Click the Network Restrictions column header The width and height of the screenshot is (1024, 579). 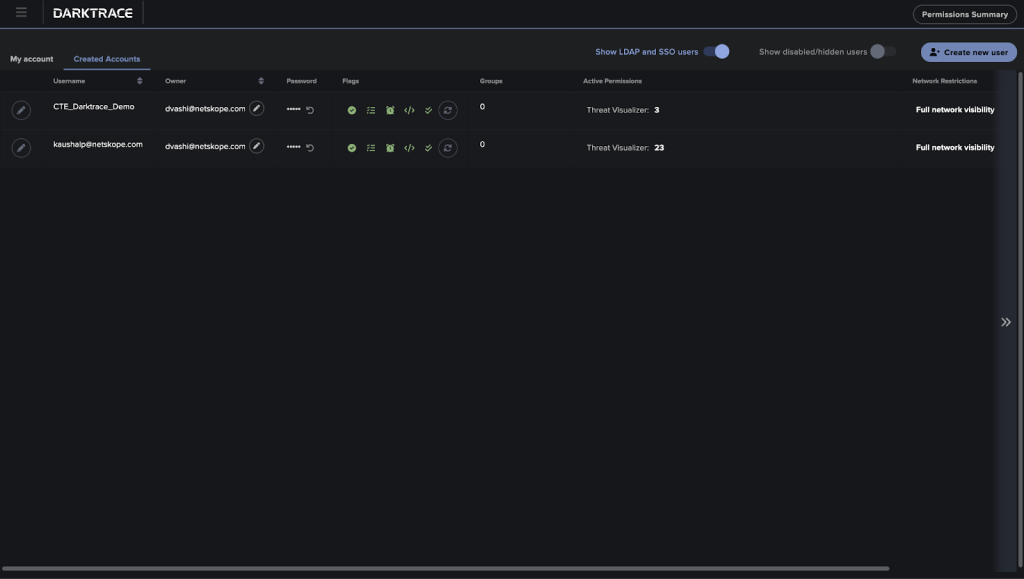(944, 81)
